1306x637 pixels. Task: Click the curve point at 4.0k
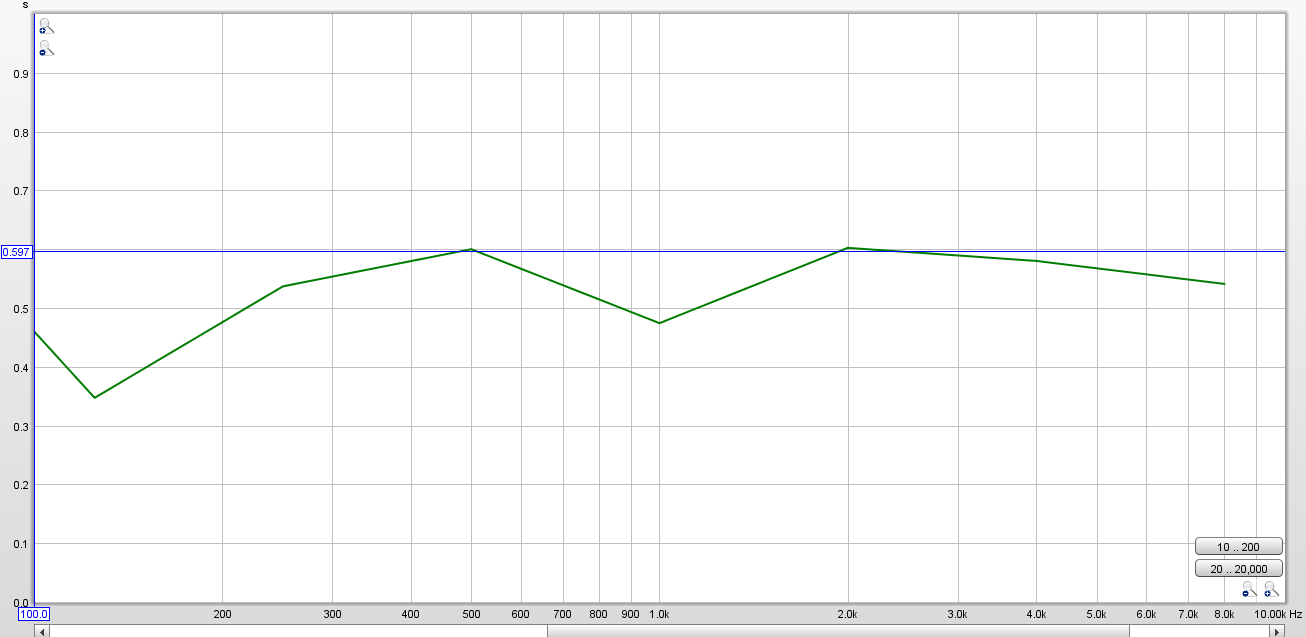pyautogui.click(x=1036, y=261)
